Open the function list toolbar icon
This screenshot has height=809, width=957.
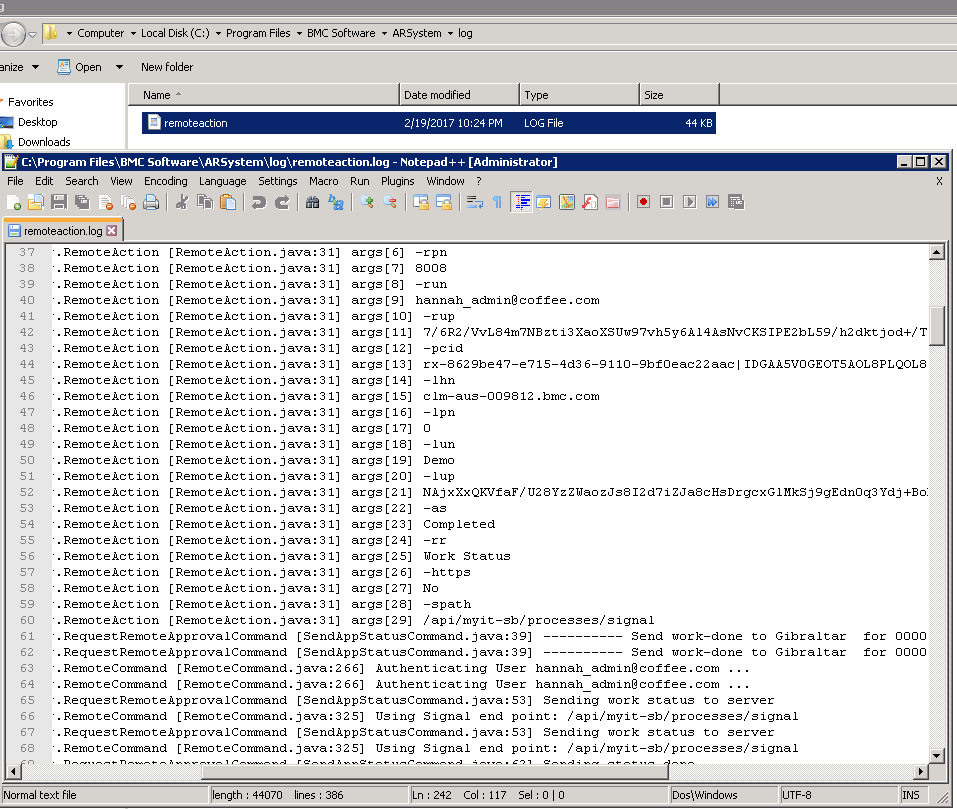[x=590, y=203]
